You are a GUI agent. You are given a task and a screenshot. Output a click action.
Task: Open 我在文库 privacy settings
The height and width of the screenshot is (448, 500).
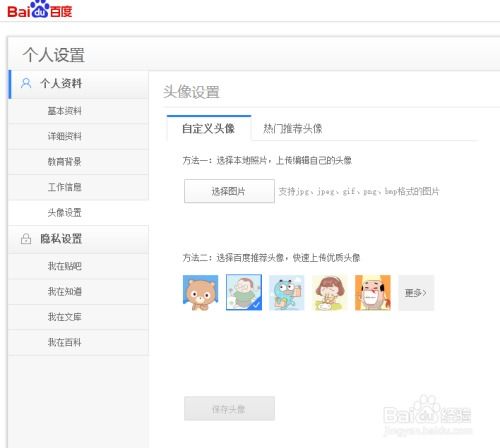(79, 317)
